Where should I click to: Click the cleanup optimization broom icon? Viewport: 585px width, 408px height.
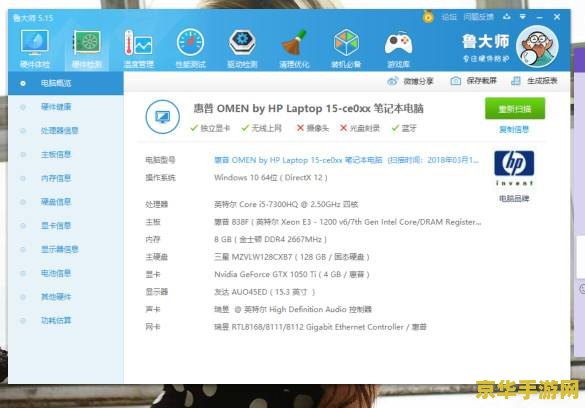tap(294, 43)
